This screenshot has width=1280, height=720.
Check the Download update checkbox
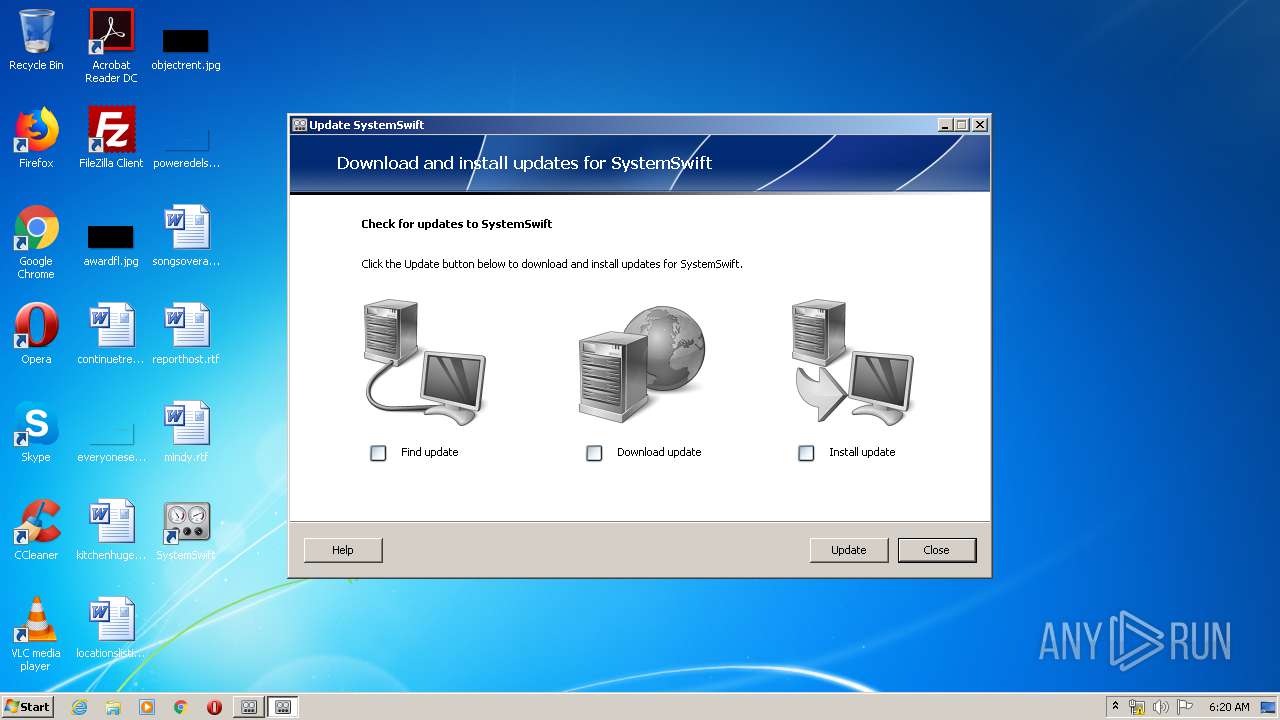[x=594, y=453]
